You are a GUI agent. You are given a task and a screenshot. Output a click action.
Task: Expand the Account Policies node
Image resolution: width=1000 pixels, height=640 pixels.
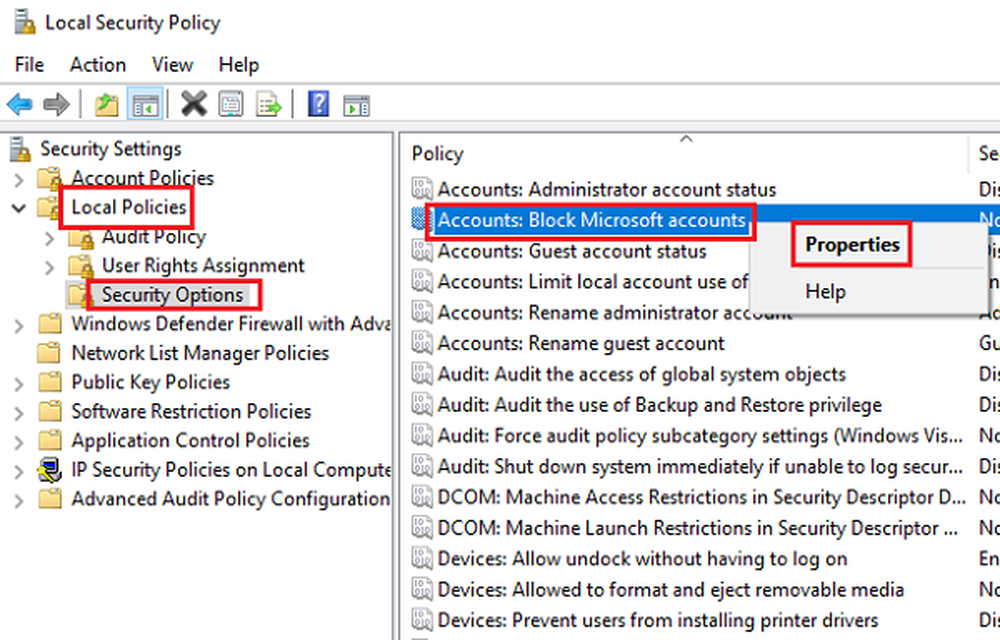pyautogui.click(x=19, y=179)
